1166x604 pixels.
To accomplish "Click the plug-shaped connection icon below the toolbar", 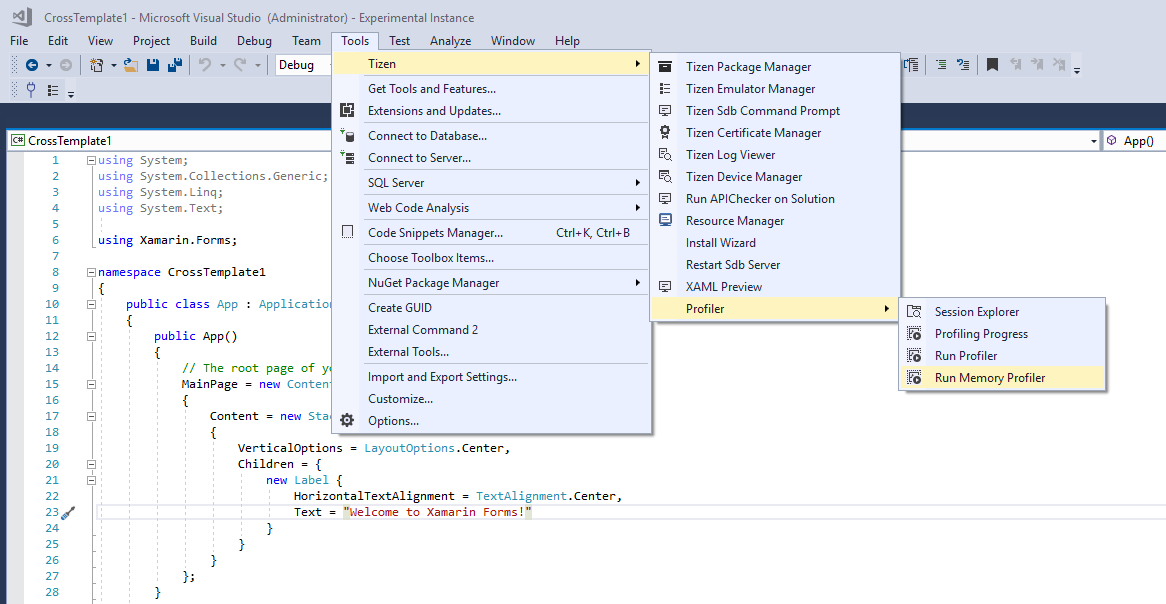I will click(31, 88).
